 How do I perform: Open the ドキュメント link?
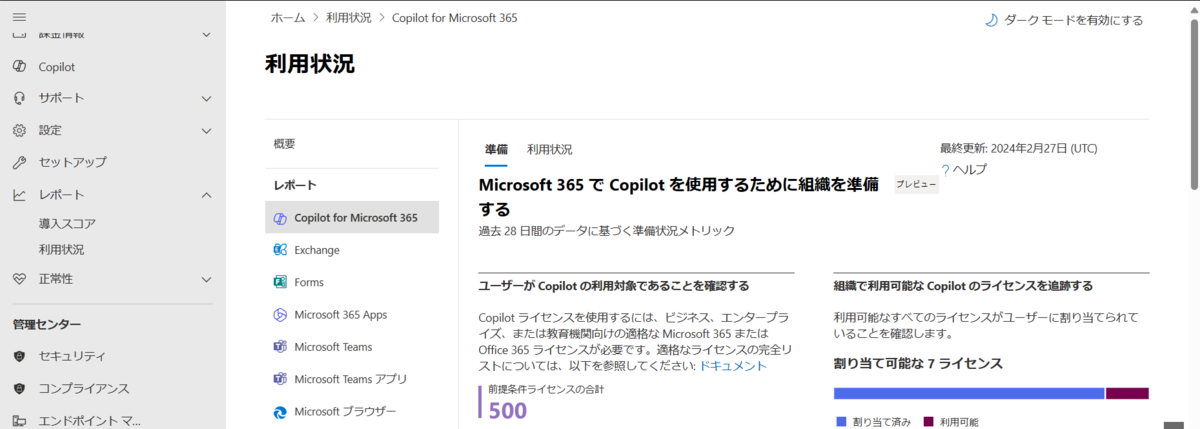coord(733,366)
